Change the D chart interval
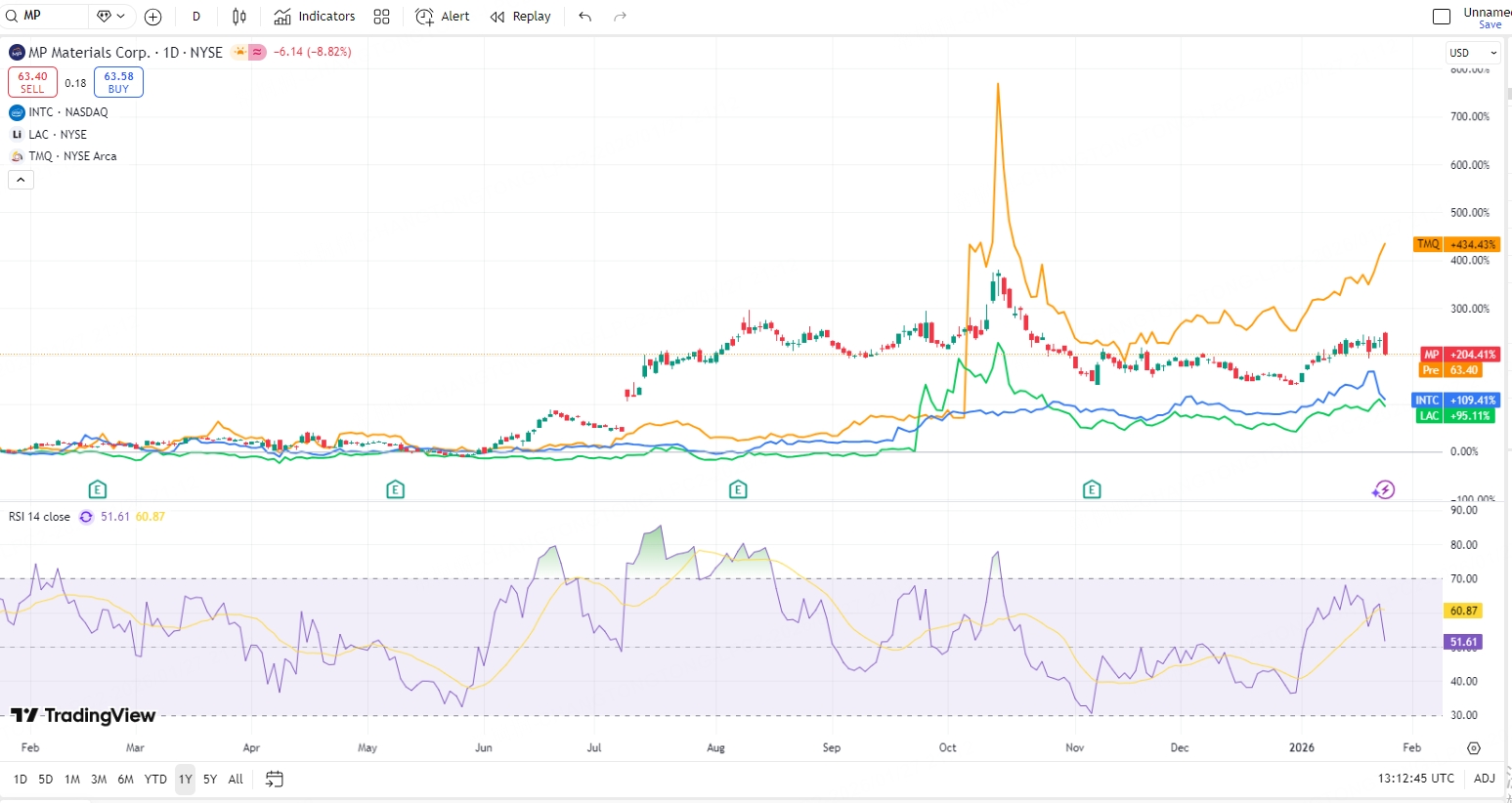Image resolution: width=1512 pixels, height=803 pixels. pos(196,17)
